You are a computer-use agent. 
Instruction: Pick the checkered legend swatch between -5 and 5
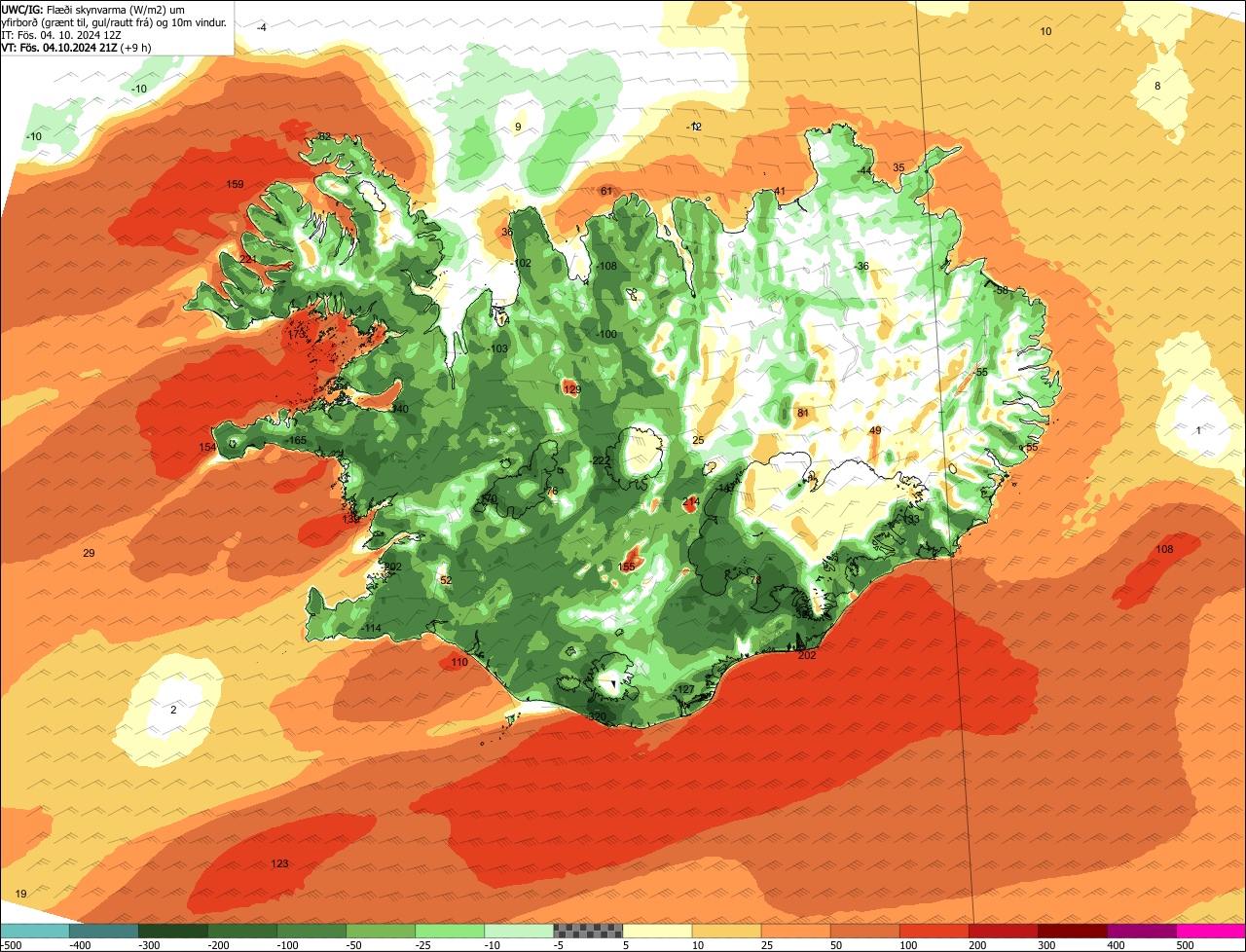pyautogui.click(x=588, y=931)
